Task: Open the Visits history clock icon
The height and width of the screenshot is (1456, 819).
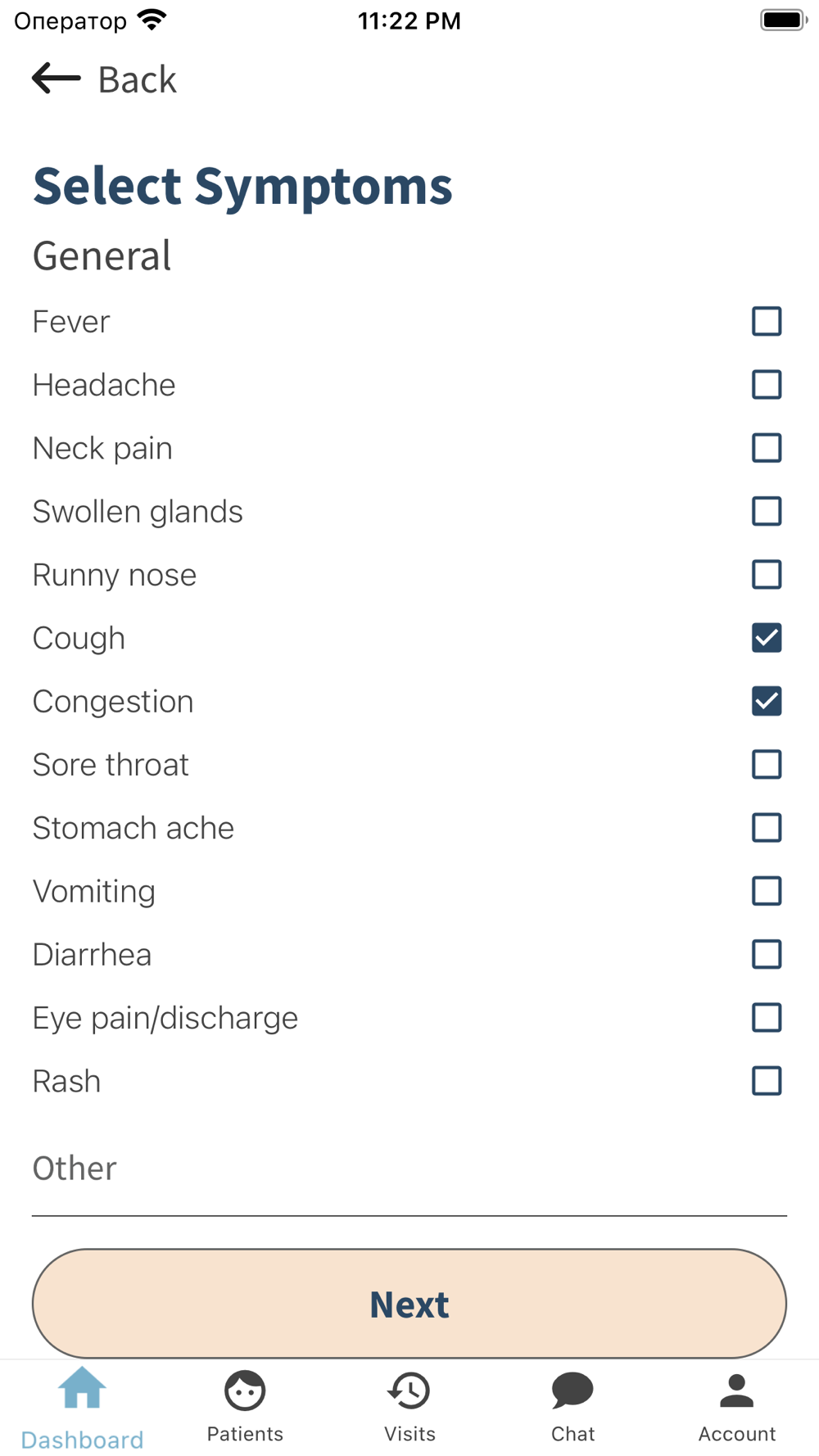Action: [409, 1390]
